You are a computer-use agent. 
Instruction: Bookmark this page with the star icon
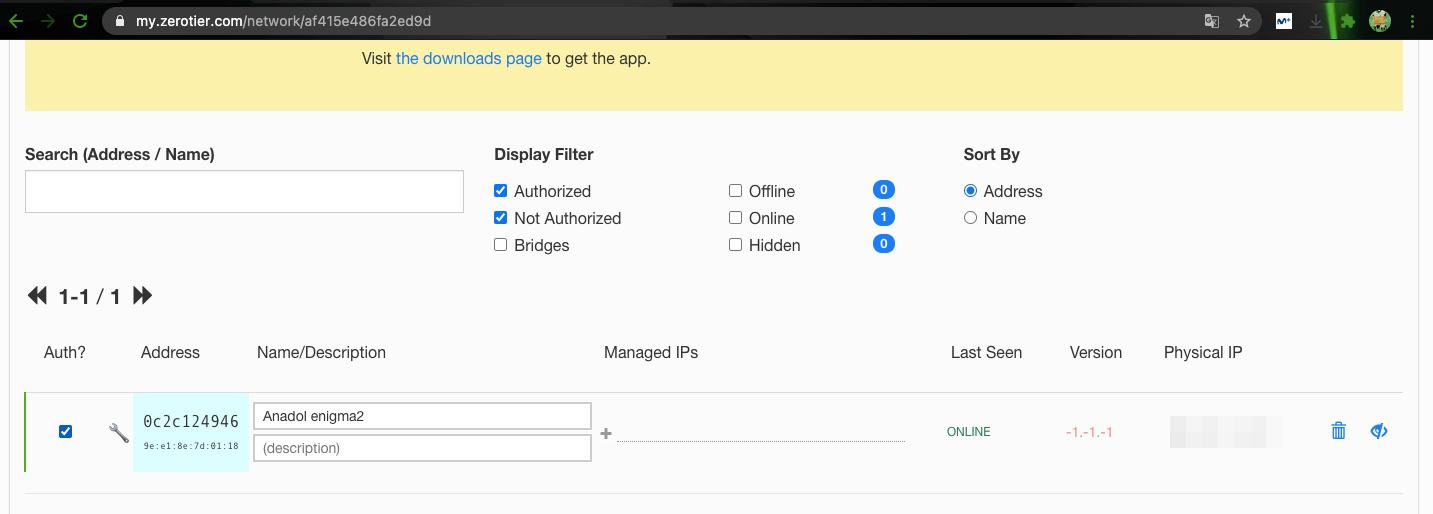coord(1244,21)
